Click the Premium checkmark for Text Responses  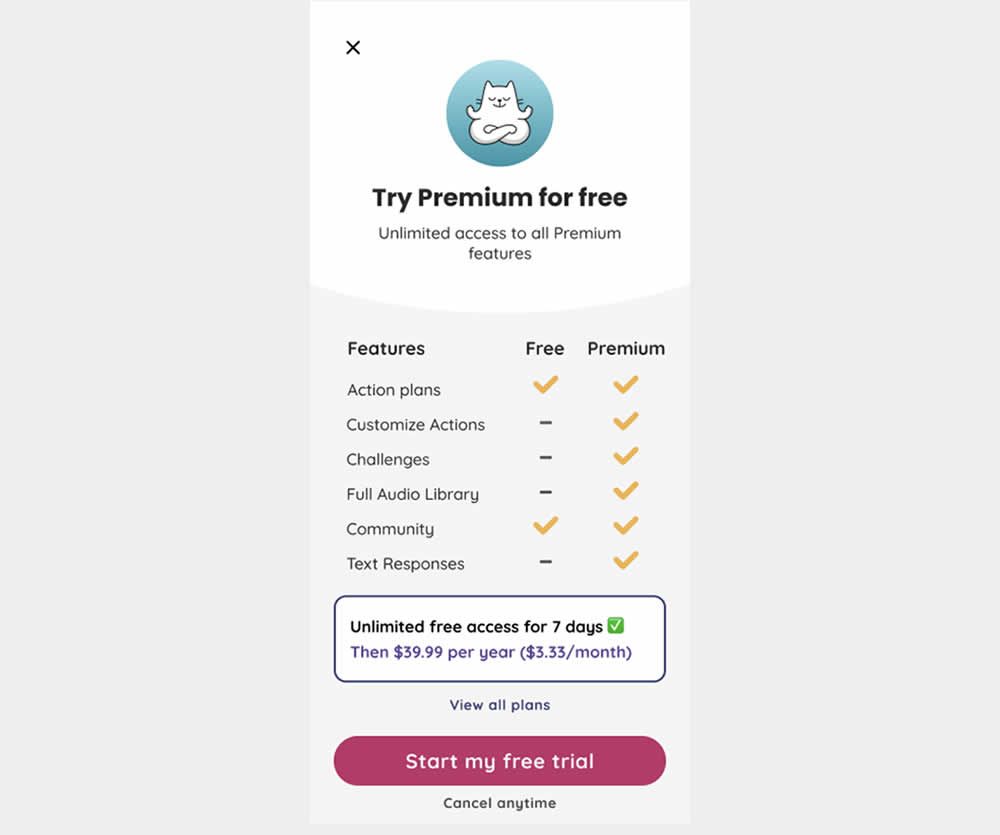point(626,560)
